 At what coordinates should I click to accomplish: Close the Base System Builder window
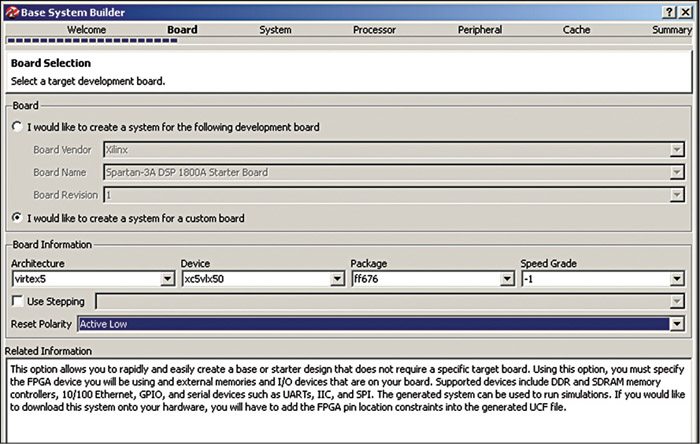click(x=685, y=10)
